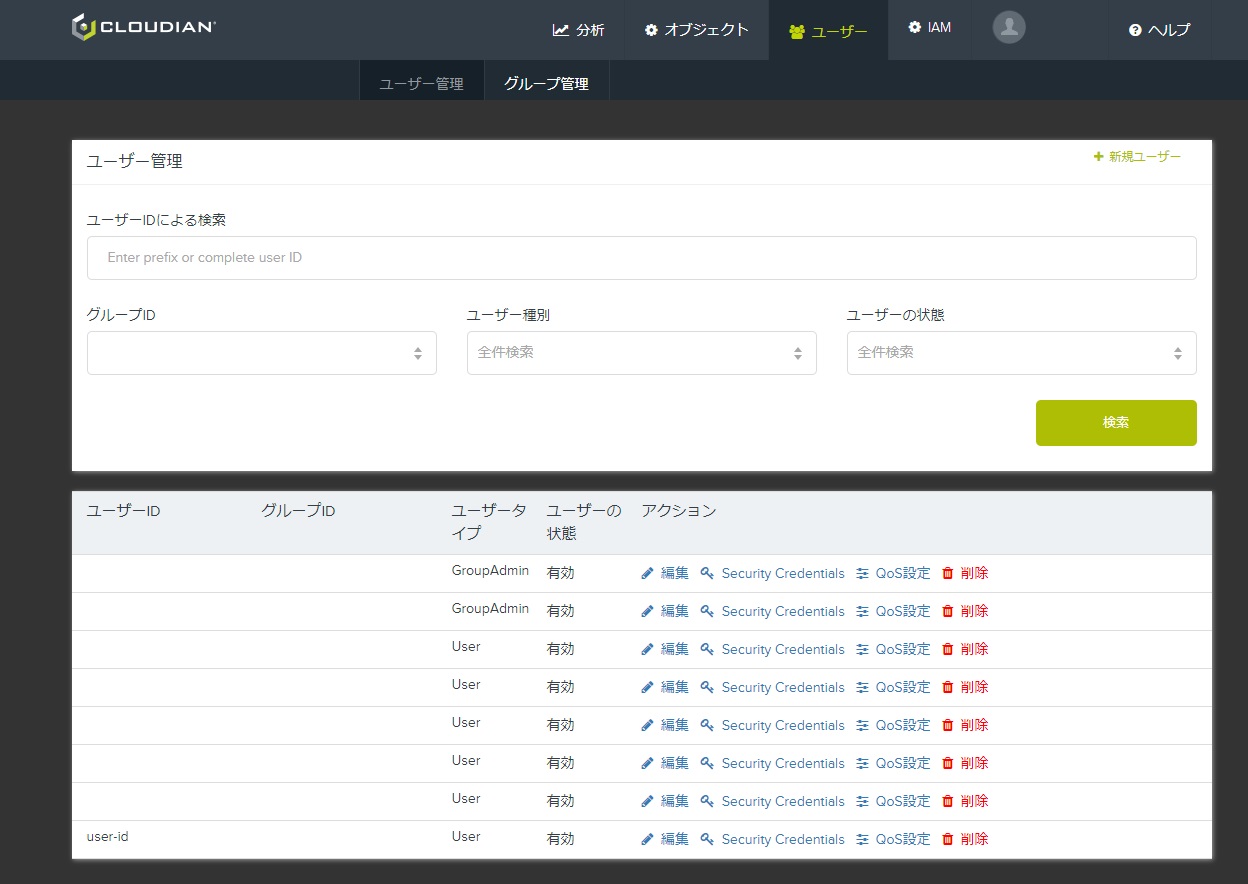Click the QoS sliders icon in first row
The image size is (1248, 884).
(862, 573)
